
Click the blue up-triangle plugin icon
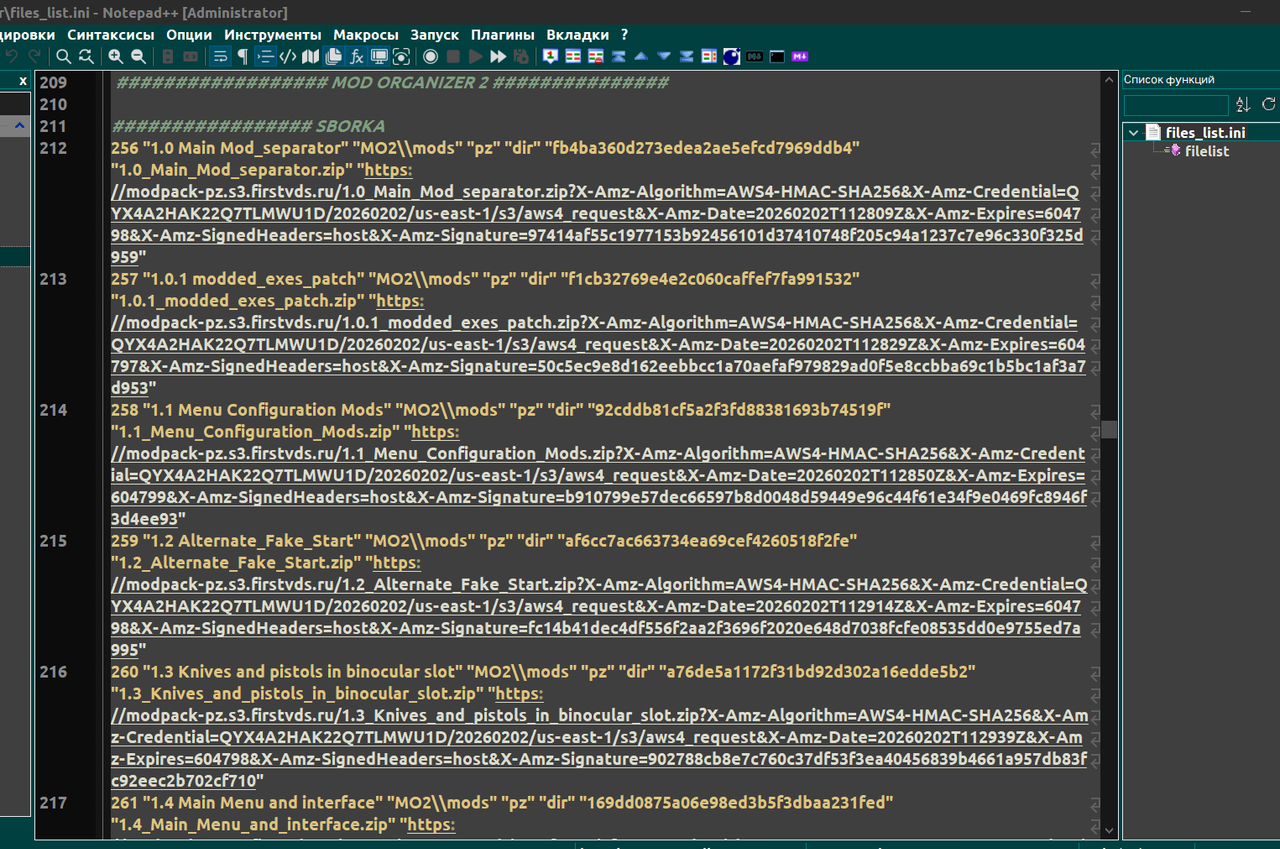click(x=641, y=57)
